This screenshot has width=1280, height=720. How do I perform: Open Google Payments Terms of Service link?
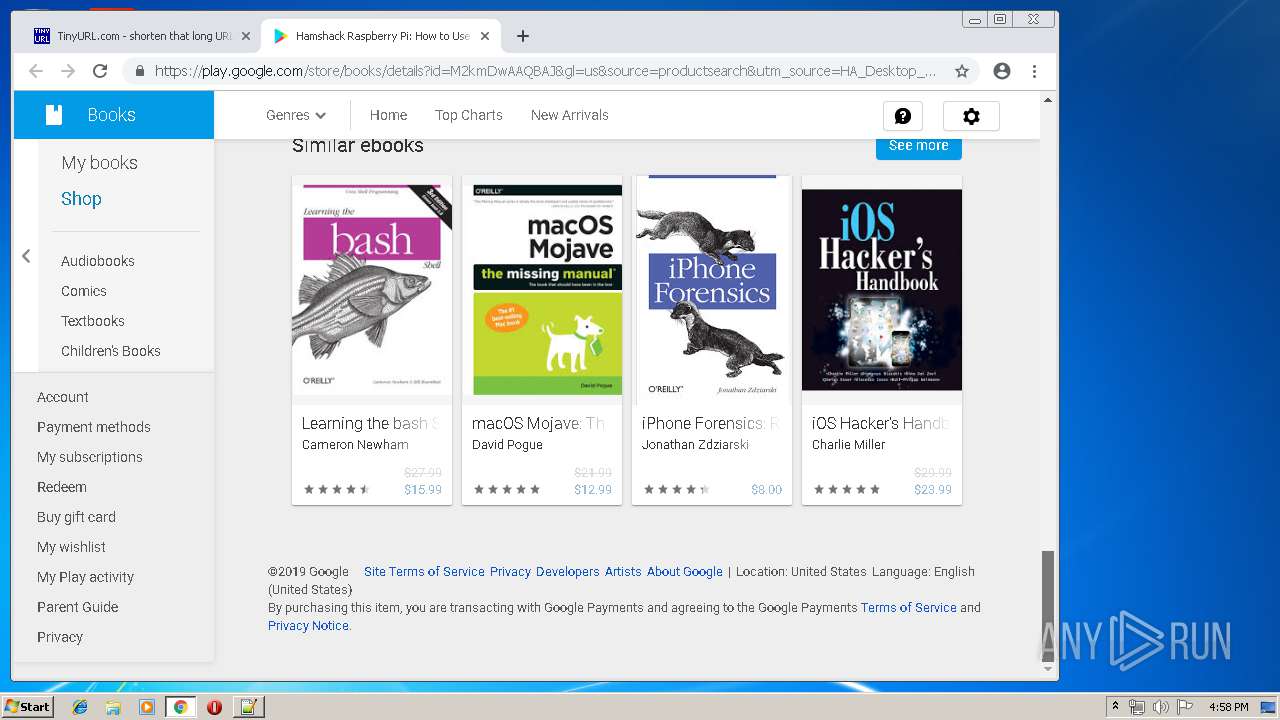click(908, 608)
